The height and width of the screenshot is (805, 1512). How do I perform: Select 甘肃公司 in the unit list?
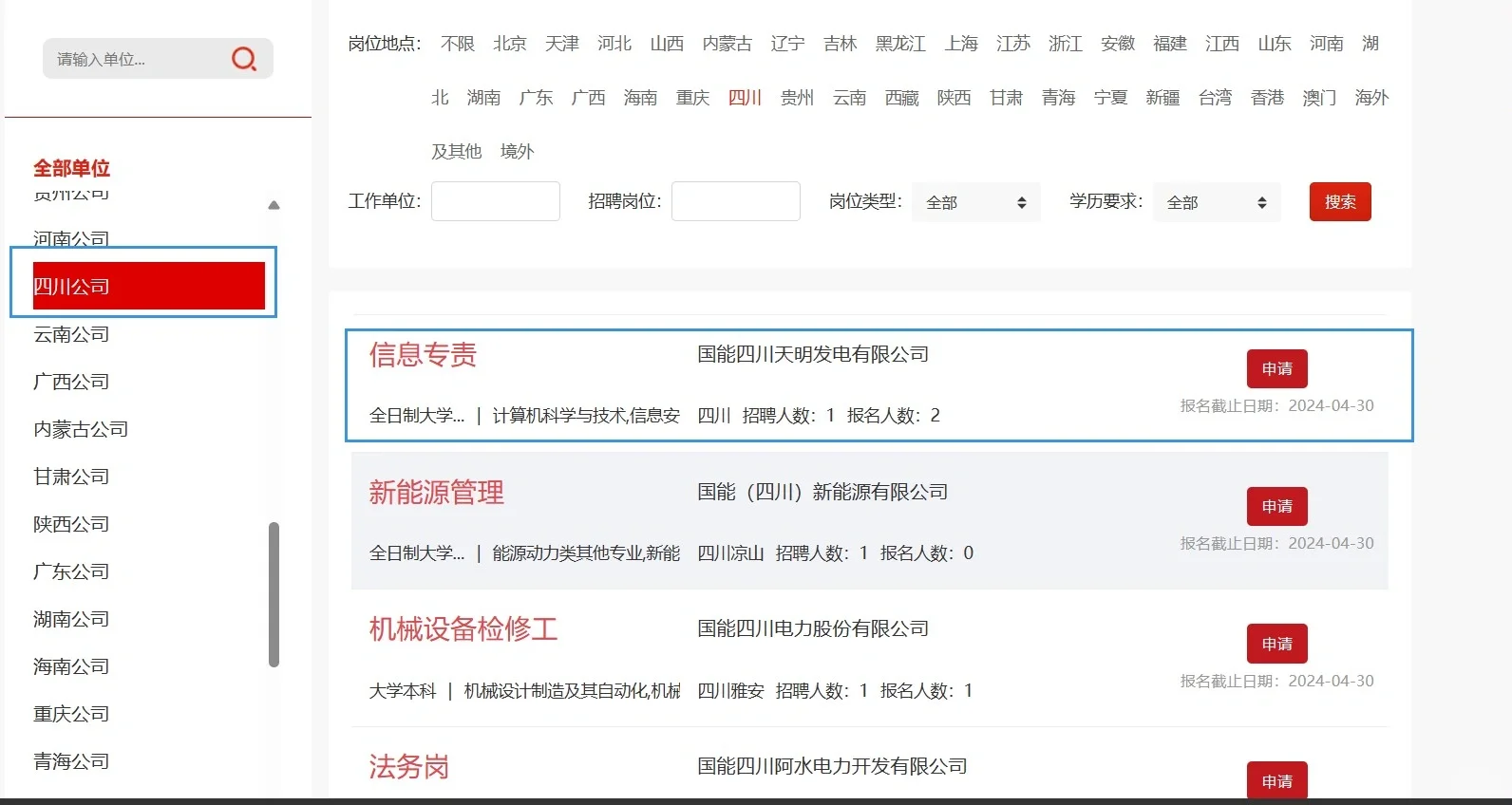[x=71, y=477]
